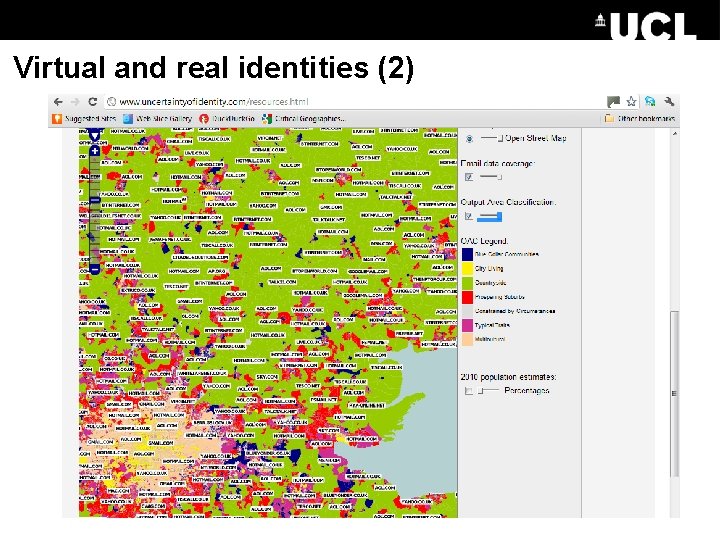The height and width of the screenshot is (540, 720).
Task: Open the browser wrench settings menu
Action: (669, 101)
